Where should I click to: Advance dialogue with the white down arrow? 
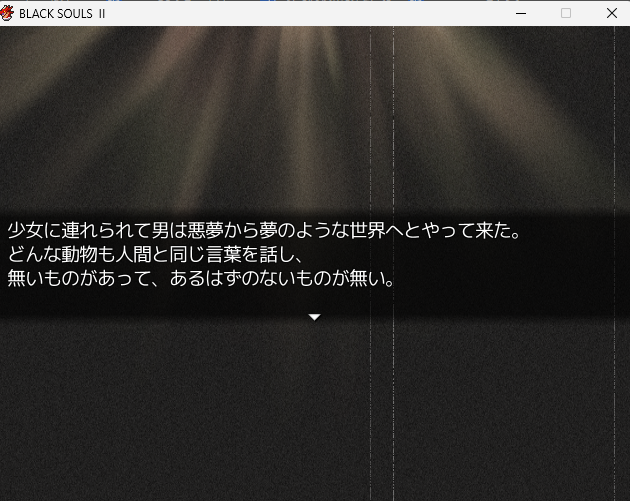[314, 317]
